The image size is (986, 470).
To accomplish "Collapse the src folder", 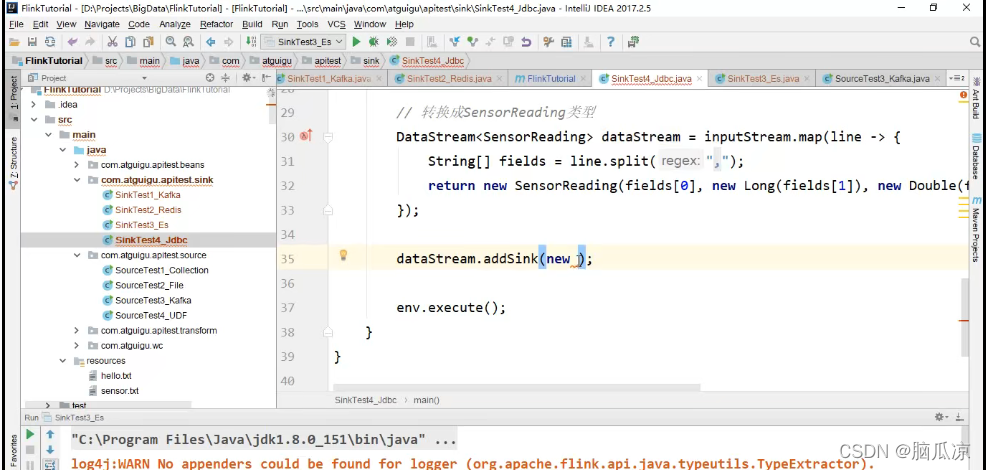I will [34, 120].
